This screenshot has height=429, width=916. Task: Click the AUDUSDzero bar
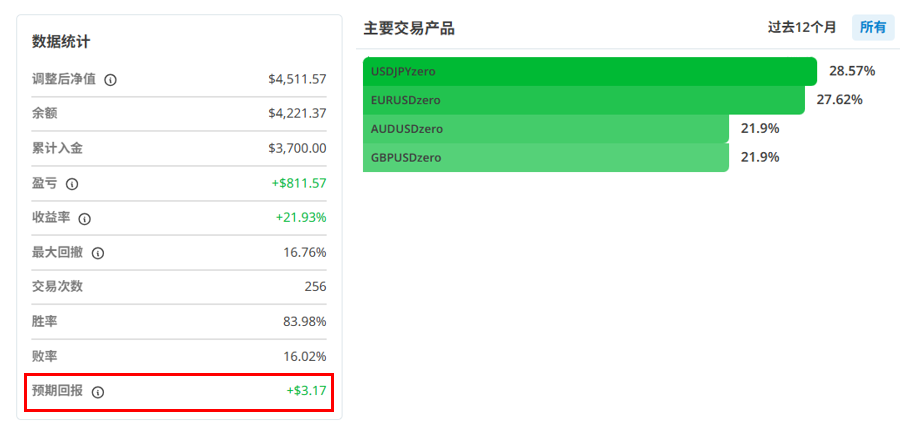click(x=545, y=129)
